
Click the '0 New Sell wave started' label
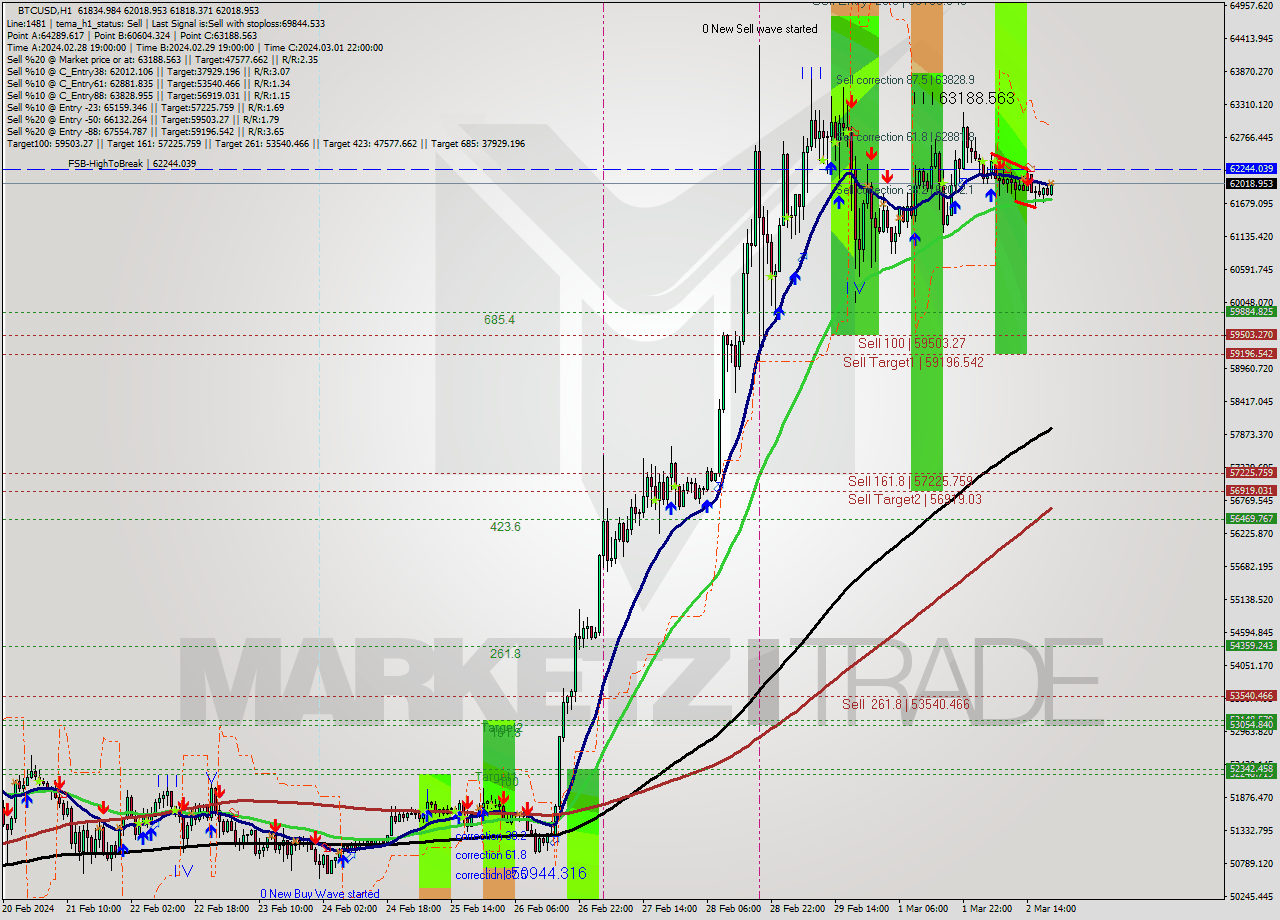coord(760,29)
